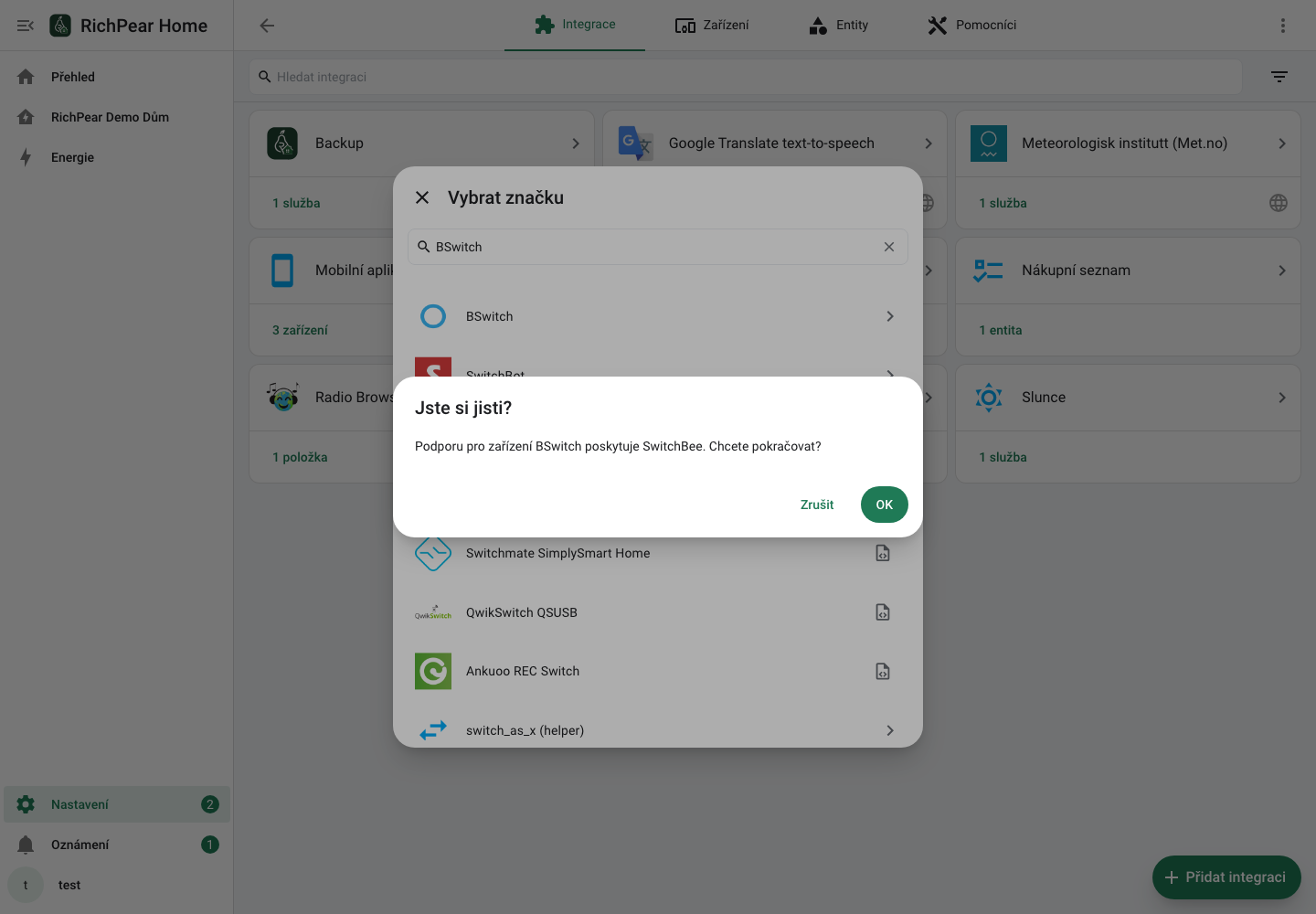Click the Nákupní seznam title
The height and width of the screenshot is (914, 1316).
pos(1076,271)
